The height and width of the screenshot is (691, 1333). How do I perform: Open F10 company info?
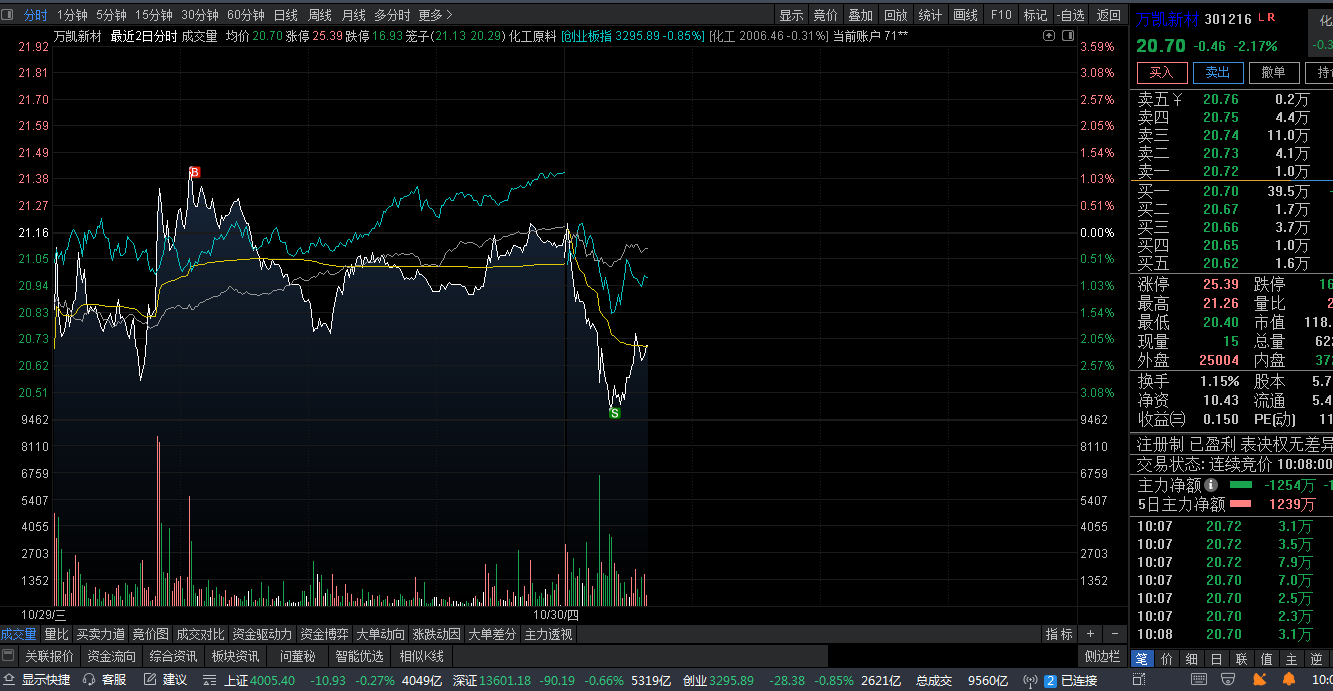pos(1000,15)
